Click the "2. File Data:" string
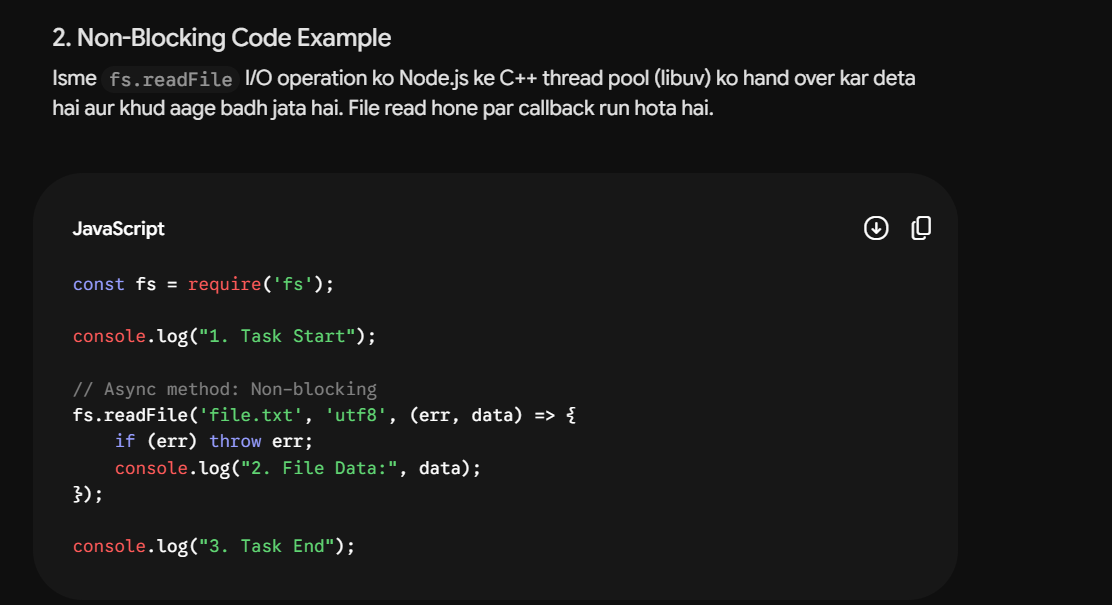 pyautogui.click(x=319, y=468)
